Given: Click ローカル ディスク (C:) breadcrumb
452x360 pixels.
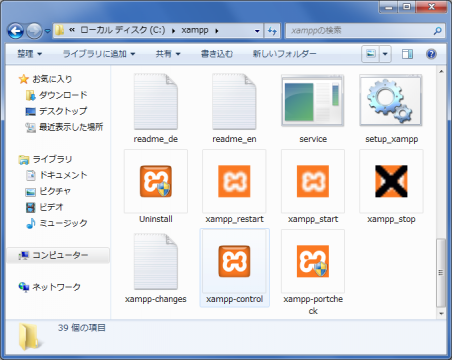Looking at the screenshot, I should tap(123, 30).
